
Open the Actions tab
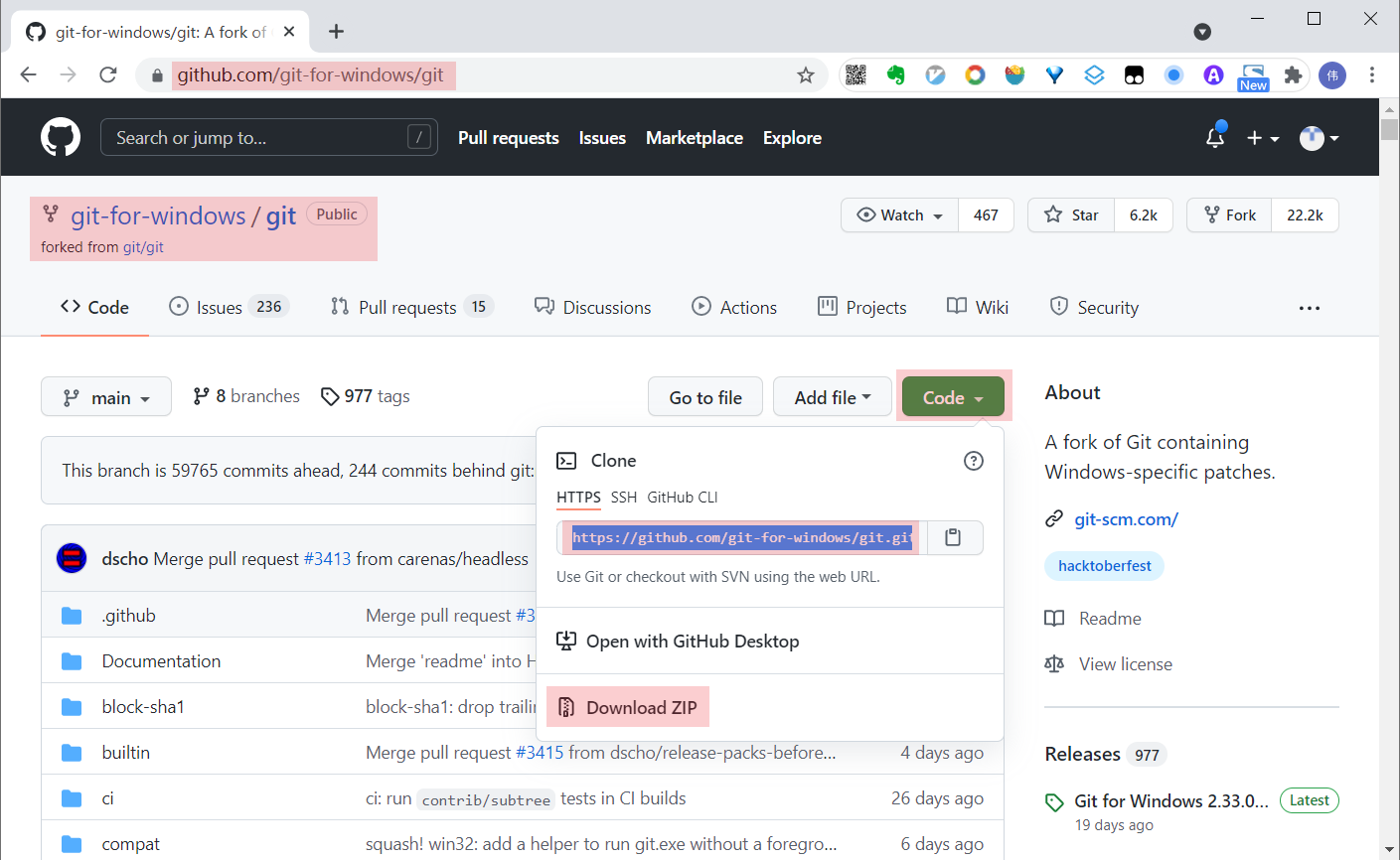[734, 308]
